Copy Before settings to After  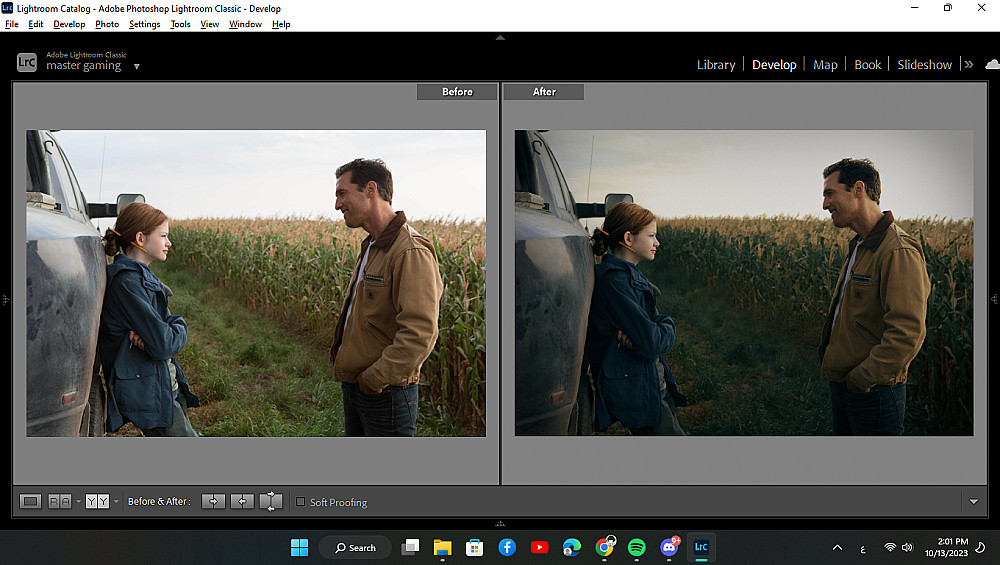(x=213, y=501)
